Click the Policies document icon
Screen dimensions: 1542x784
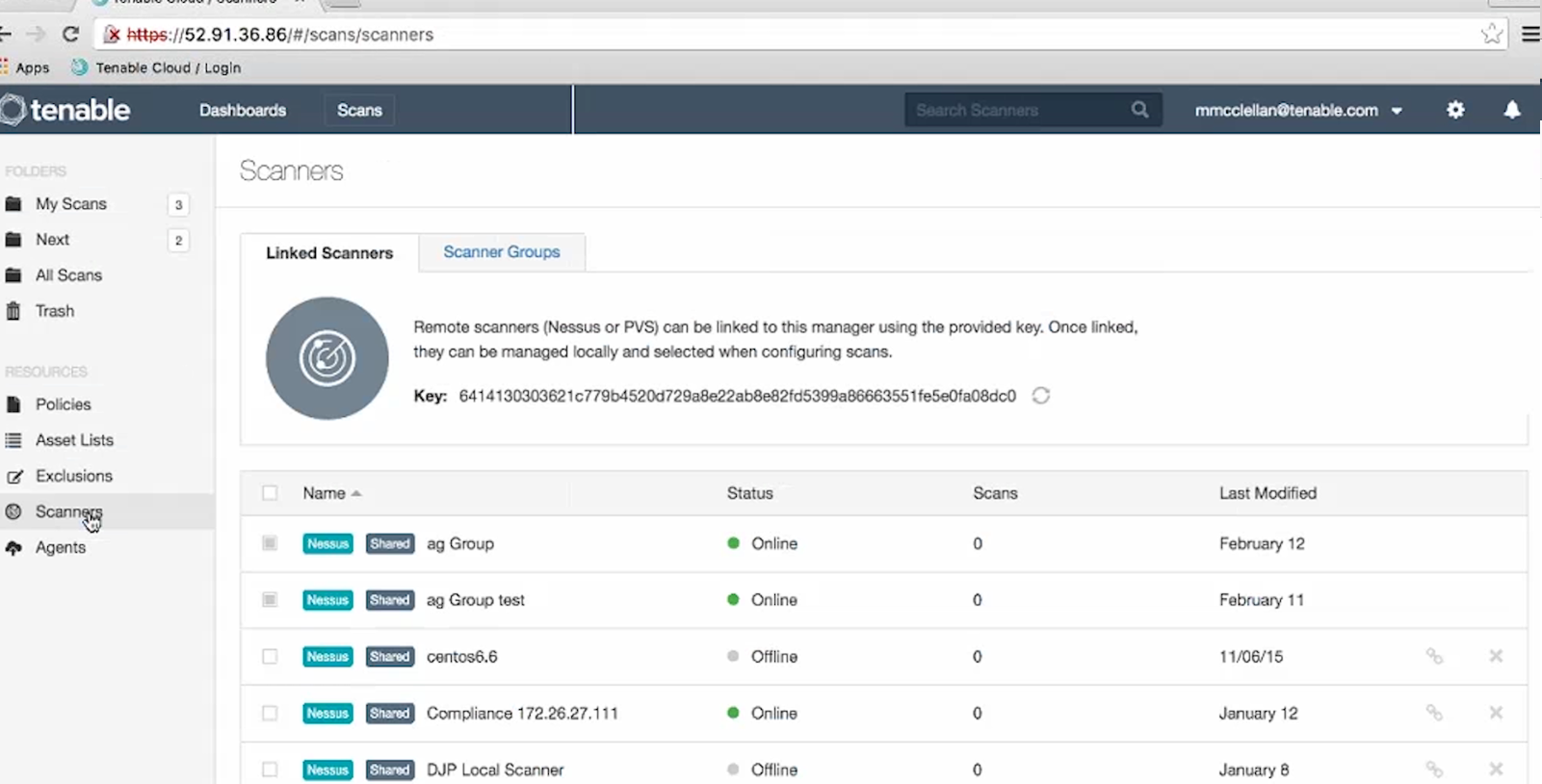click(13, 405)
